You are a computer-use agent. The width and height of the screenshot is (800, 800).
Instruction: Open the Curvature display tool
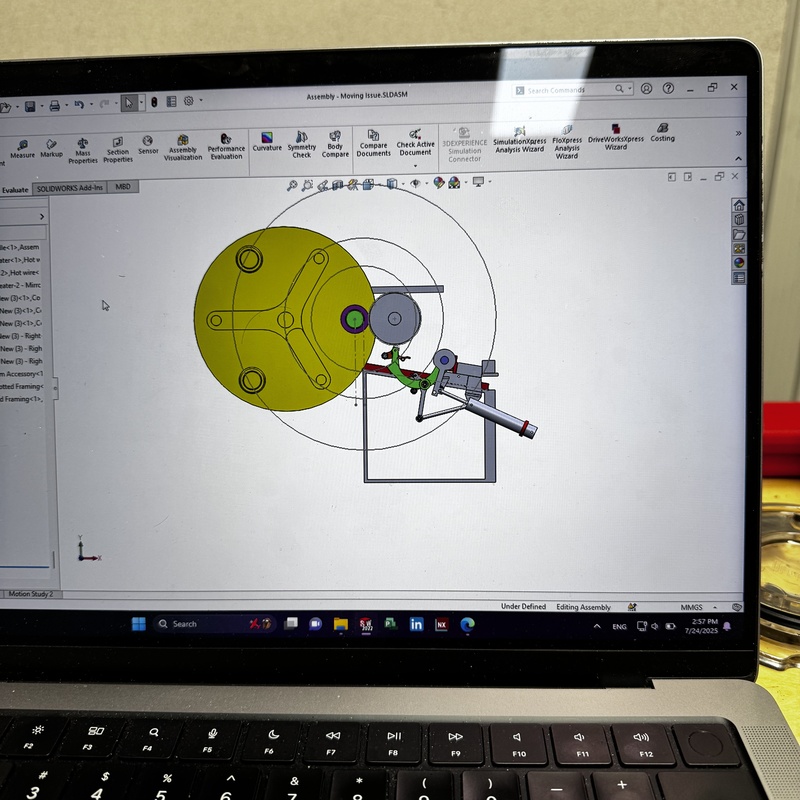267,140
